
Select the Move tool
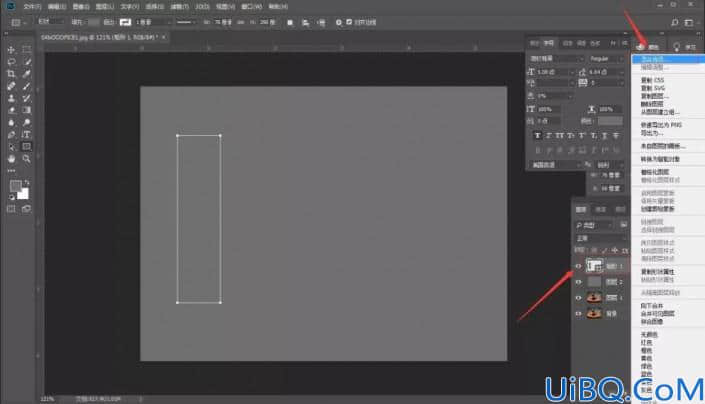coord(11,49)
